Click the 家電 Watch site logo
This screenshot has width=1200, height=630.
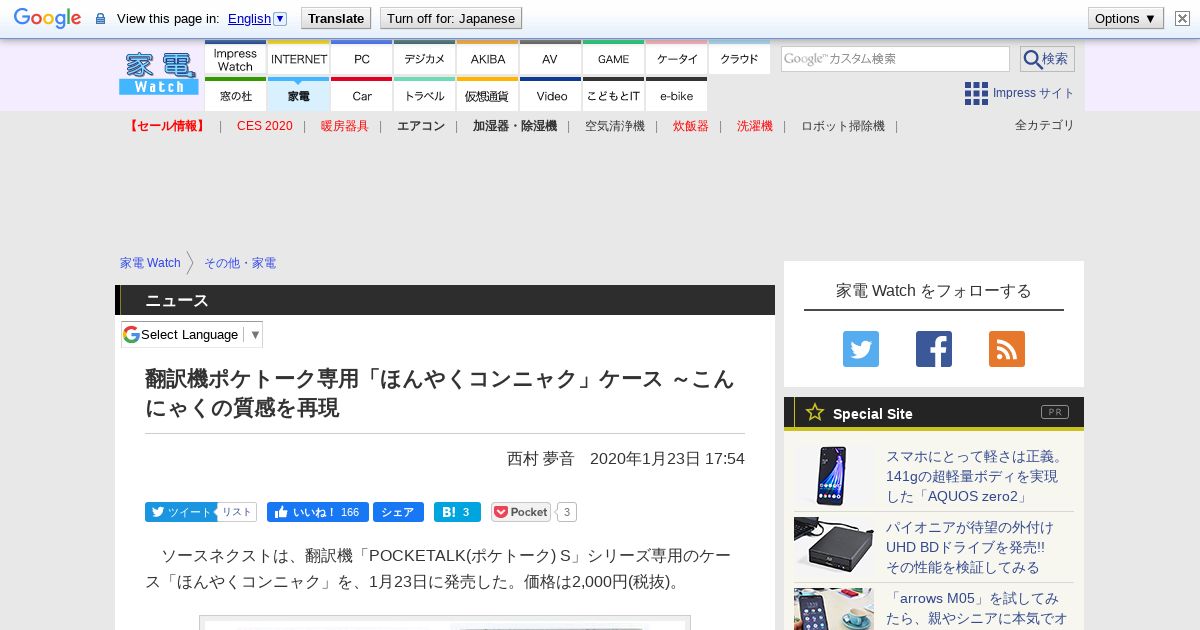pyautogui.click(x=159, y=75)
